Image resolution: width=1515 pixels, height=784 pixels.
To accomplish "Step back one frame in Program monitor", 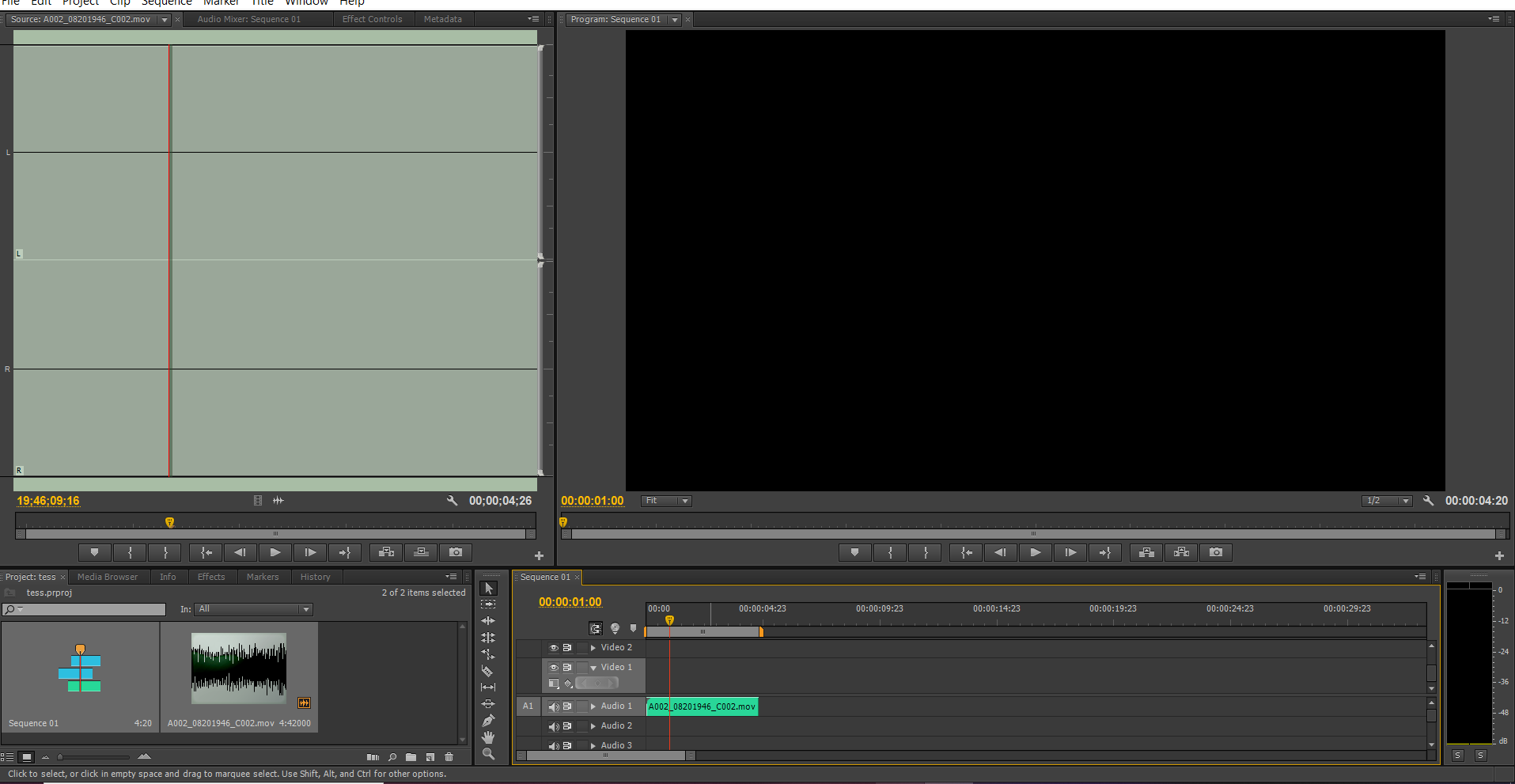I will click(1001, 552).
